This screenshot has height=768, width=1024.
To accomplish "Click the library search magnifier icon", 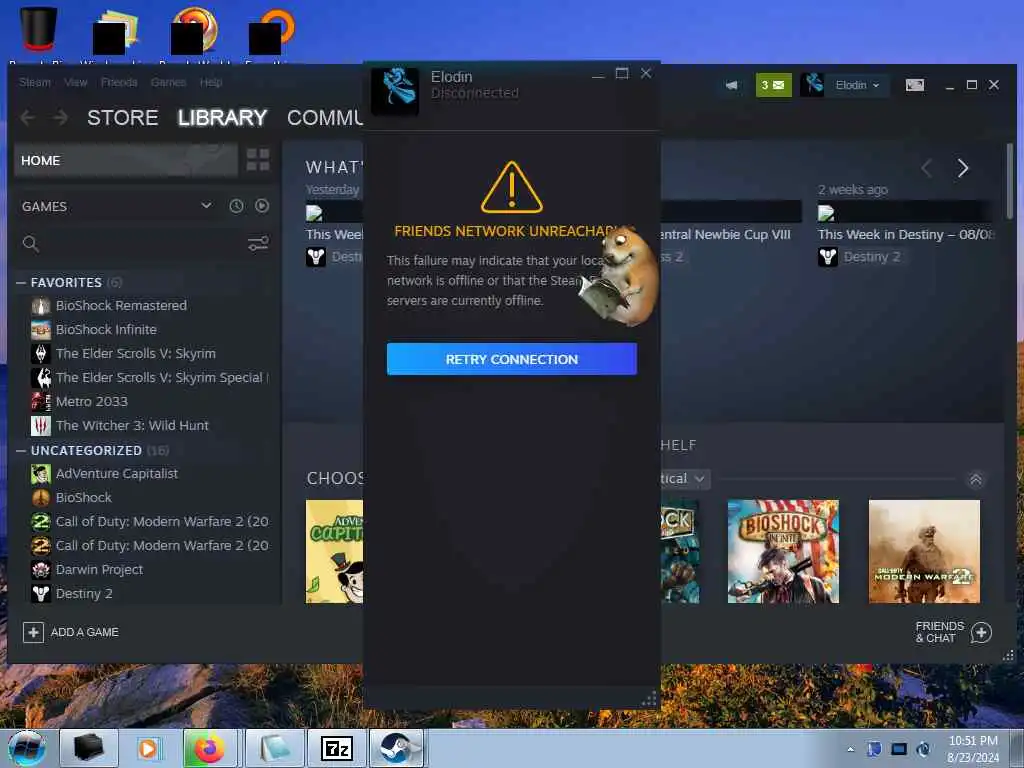I will click(x=31, y=244).
